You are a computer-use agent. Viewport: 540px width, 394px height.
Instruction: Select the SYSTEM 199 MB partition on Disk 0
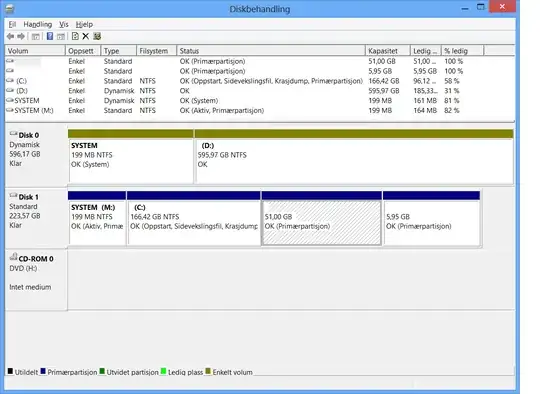pos(131,157)
